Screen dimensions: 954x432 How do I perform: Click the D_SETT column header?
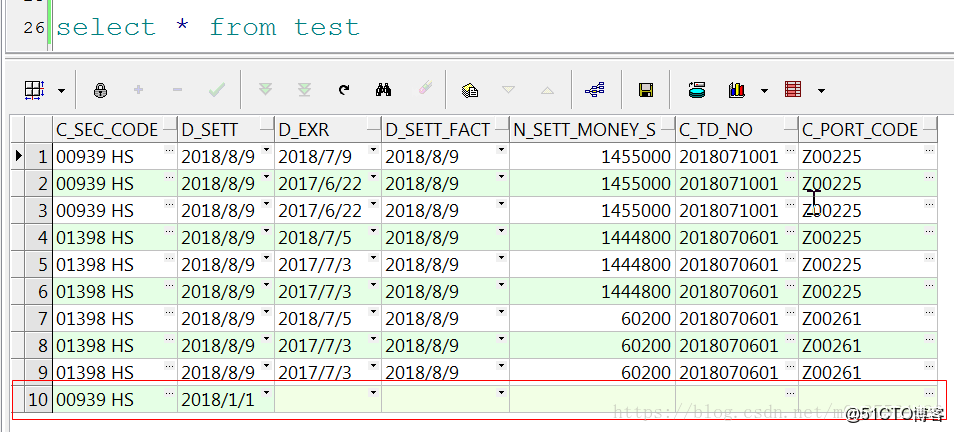click(226, 129)
